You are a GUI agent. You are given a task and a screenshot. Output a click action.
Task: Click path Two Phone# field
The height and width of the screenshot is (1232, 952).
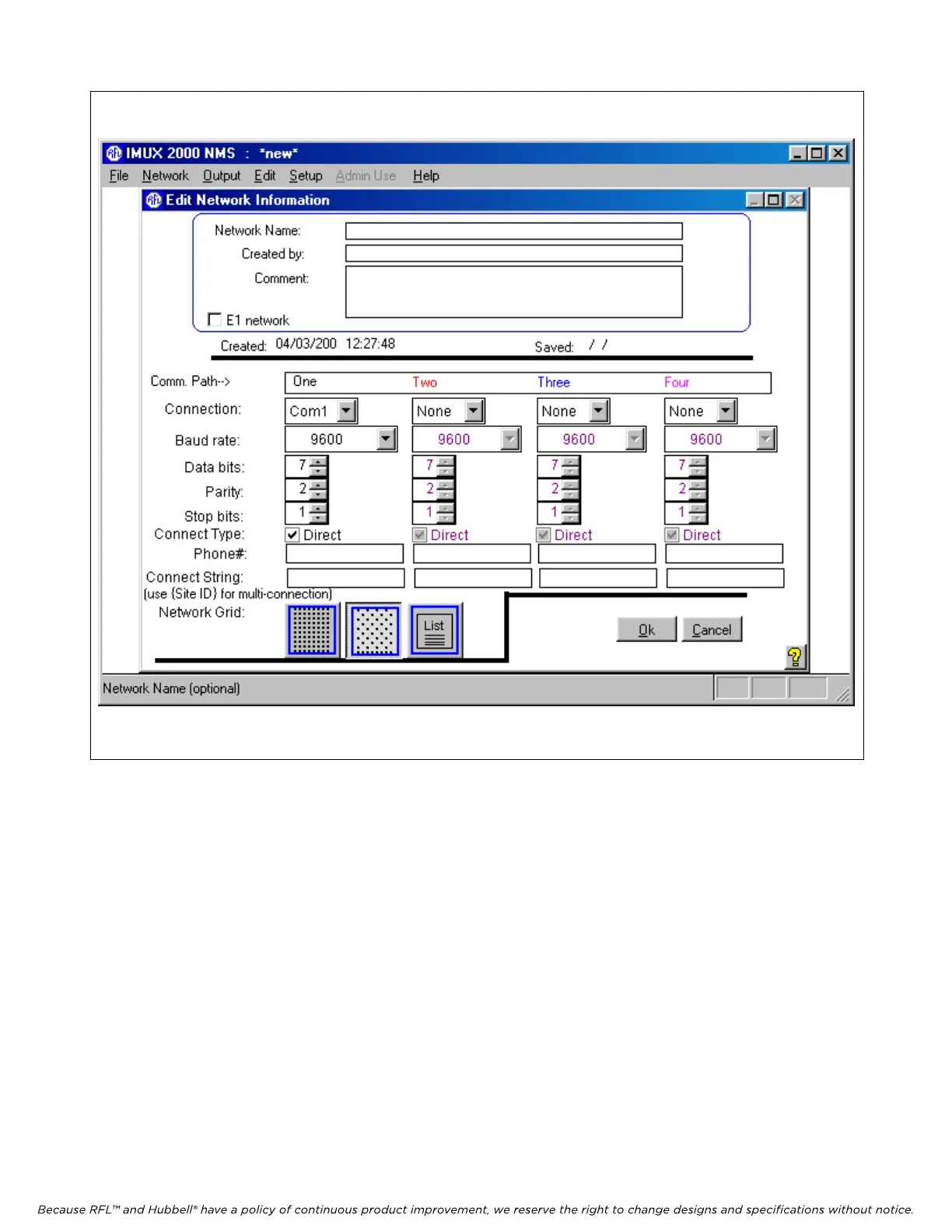tap(472, 554)
